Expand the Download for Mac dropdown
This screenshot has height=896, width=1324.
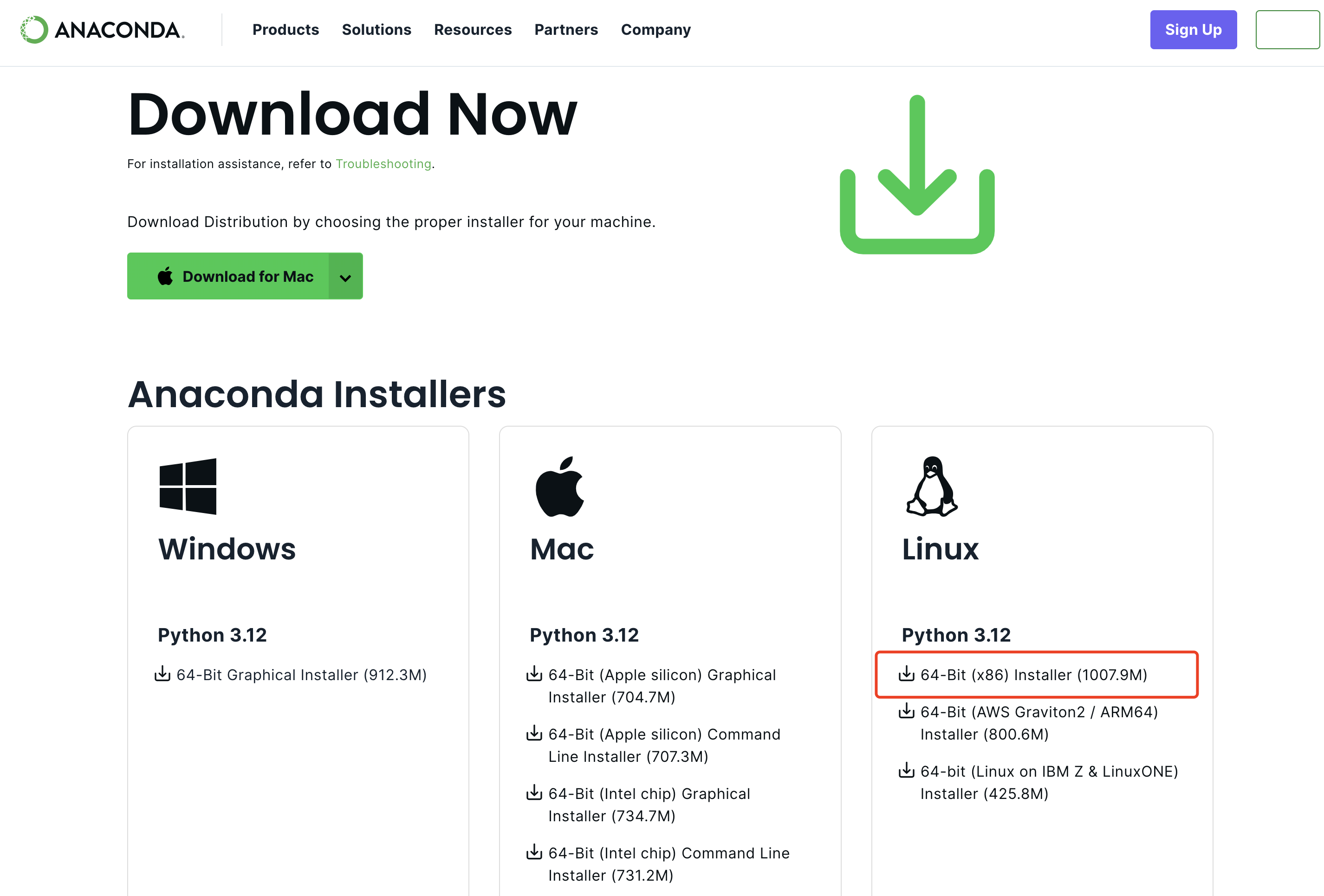point(347,277)
